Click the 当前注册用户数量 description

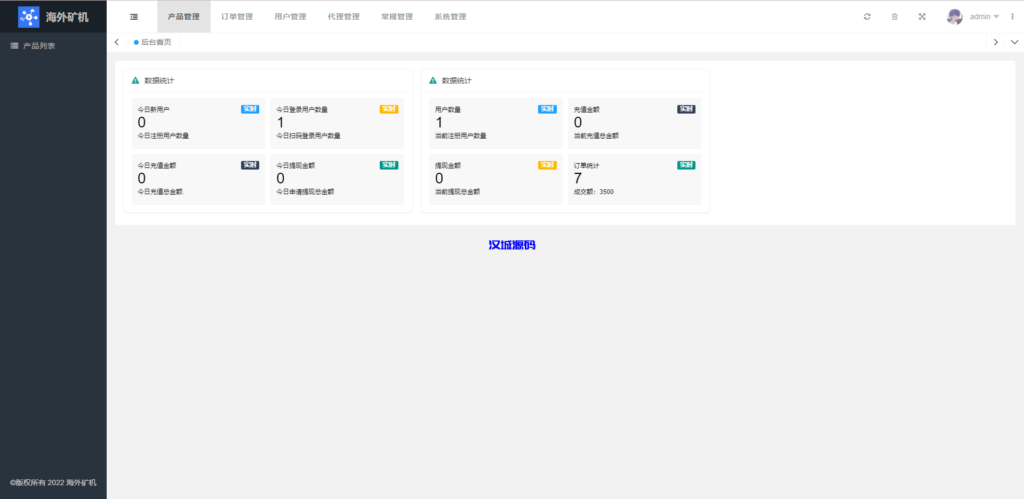pos(461,136)
